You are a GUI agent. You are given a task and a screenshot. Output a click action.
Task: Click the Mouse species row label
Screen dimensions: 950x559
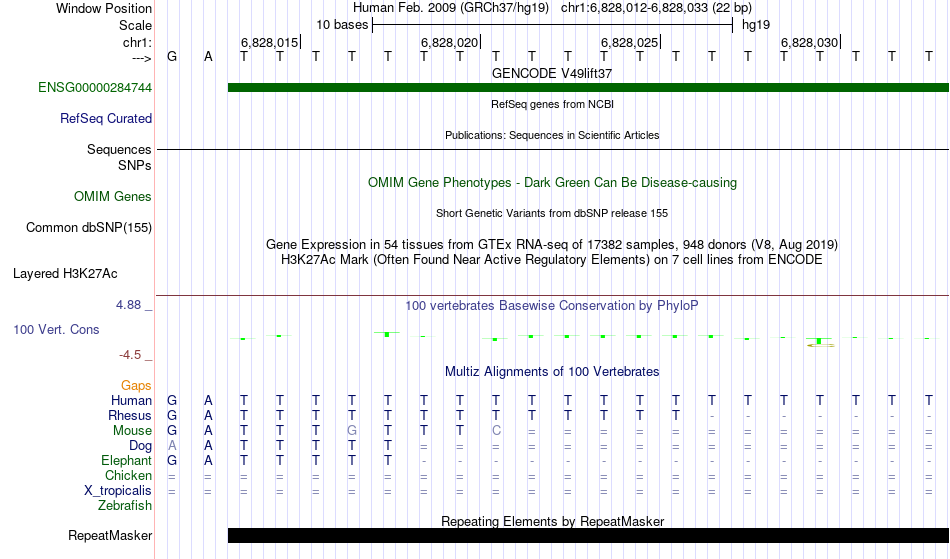pos(132,431)
